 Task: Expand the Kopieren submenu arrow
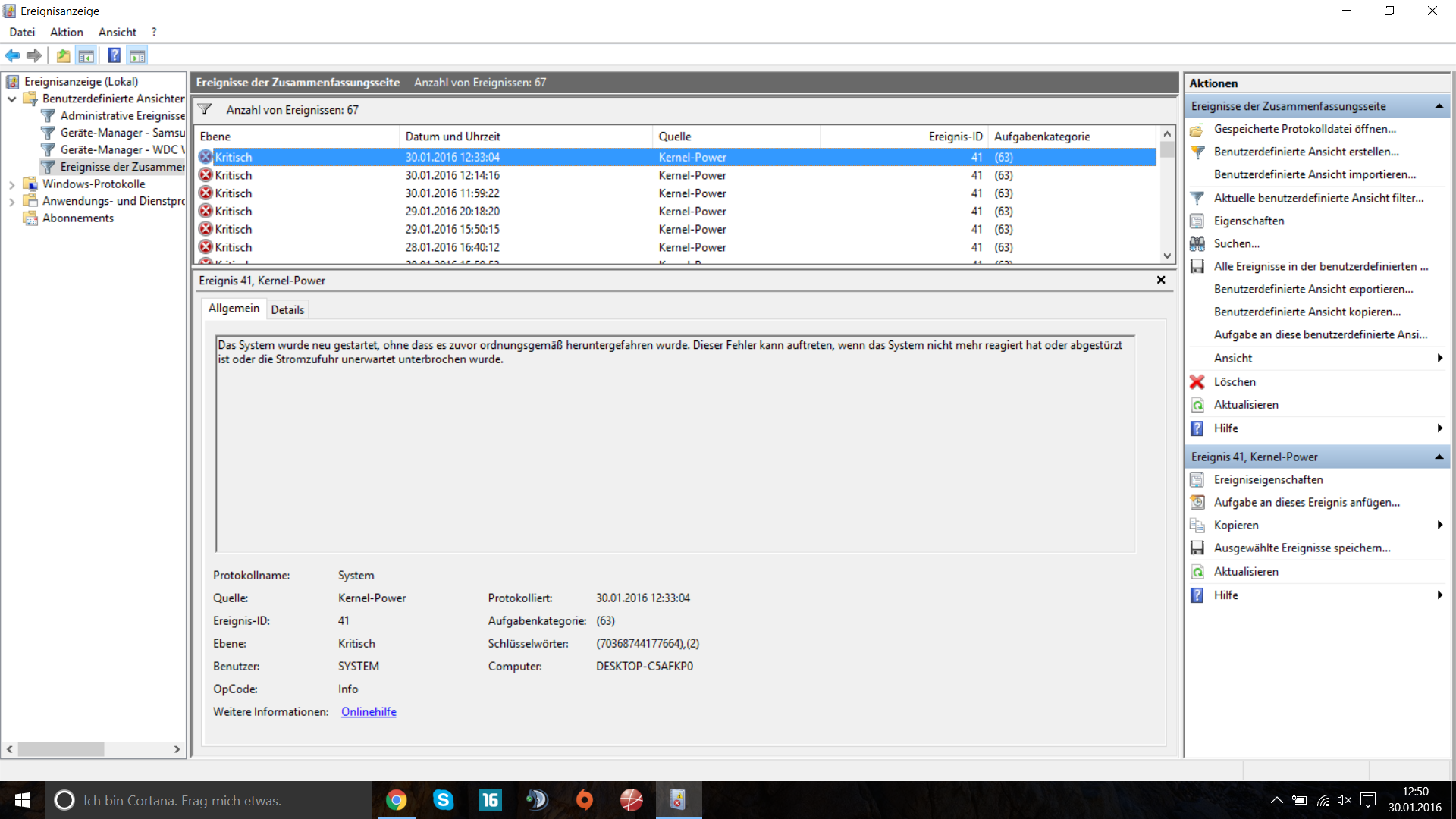(x=1439, y=526)
